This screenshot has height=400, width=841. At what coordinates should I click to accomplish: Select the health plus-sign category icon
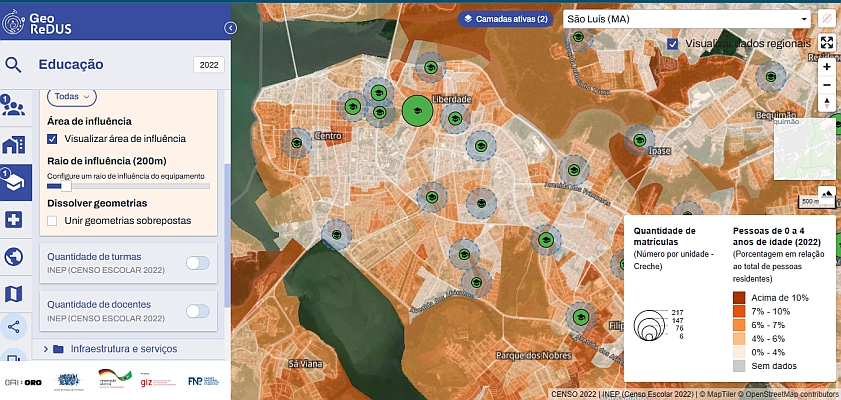pyautogui.click(x=14, y=220)
